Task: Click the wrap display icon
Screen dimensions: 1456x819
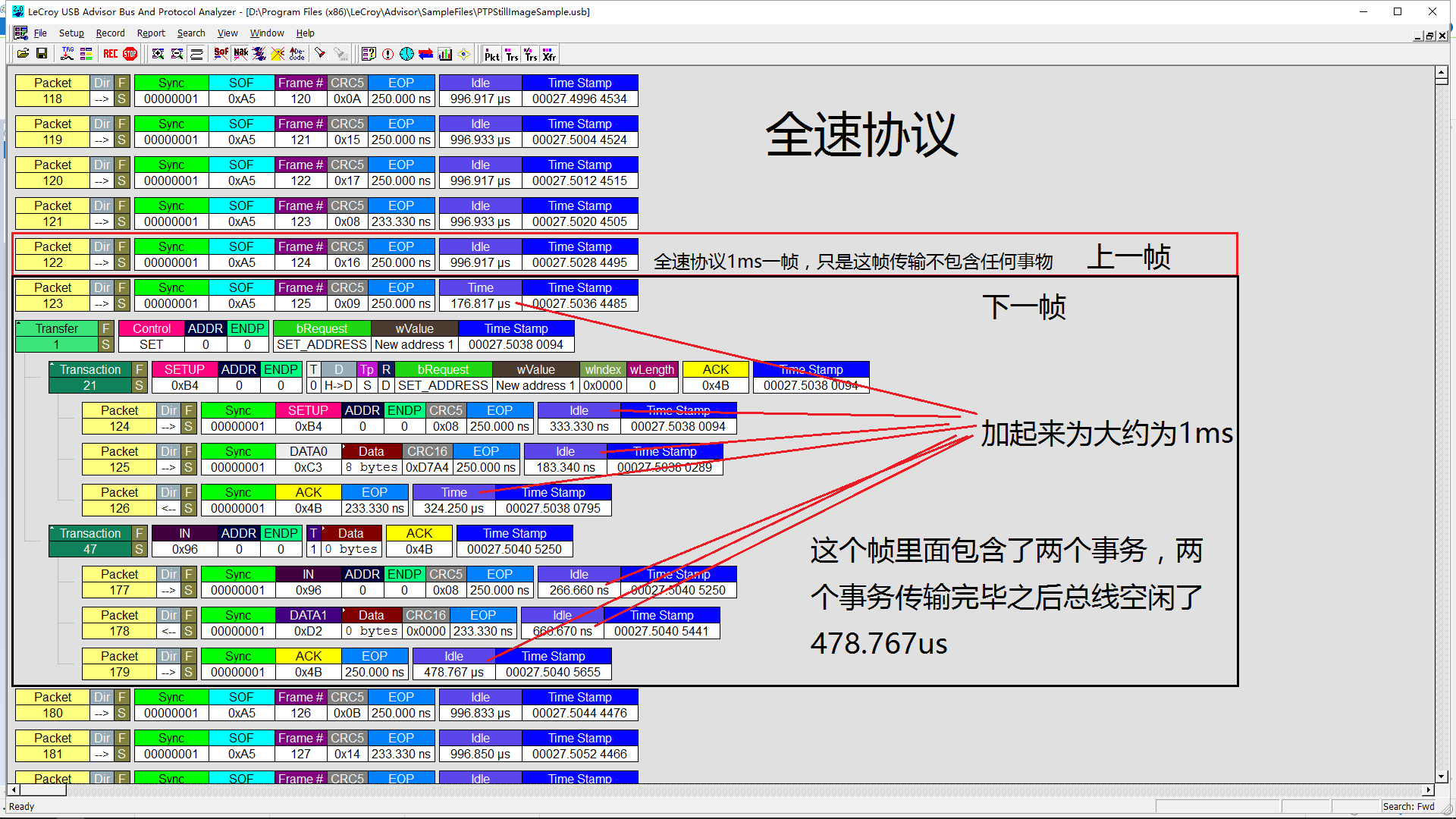Action: click(x=196, y=53)
